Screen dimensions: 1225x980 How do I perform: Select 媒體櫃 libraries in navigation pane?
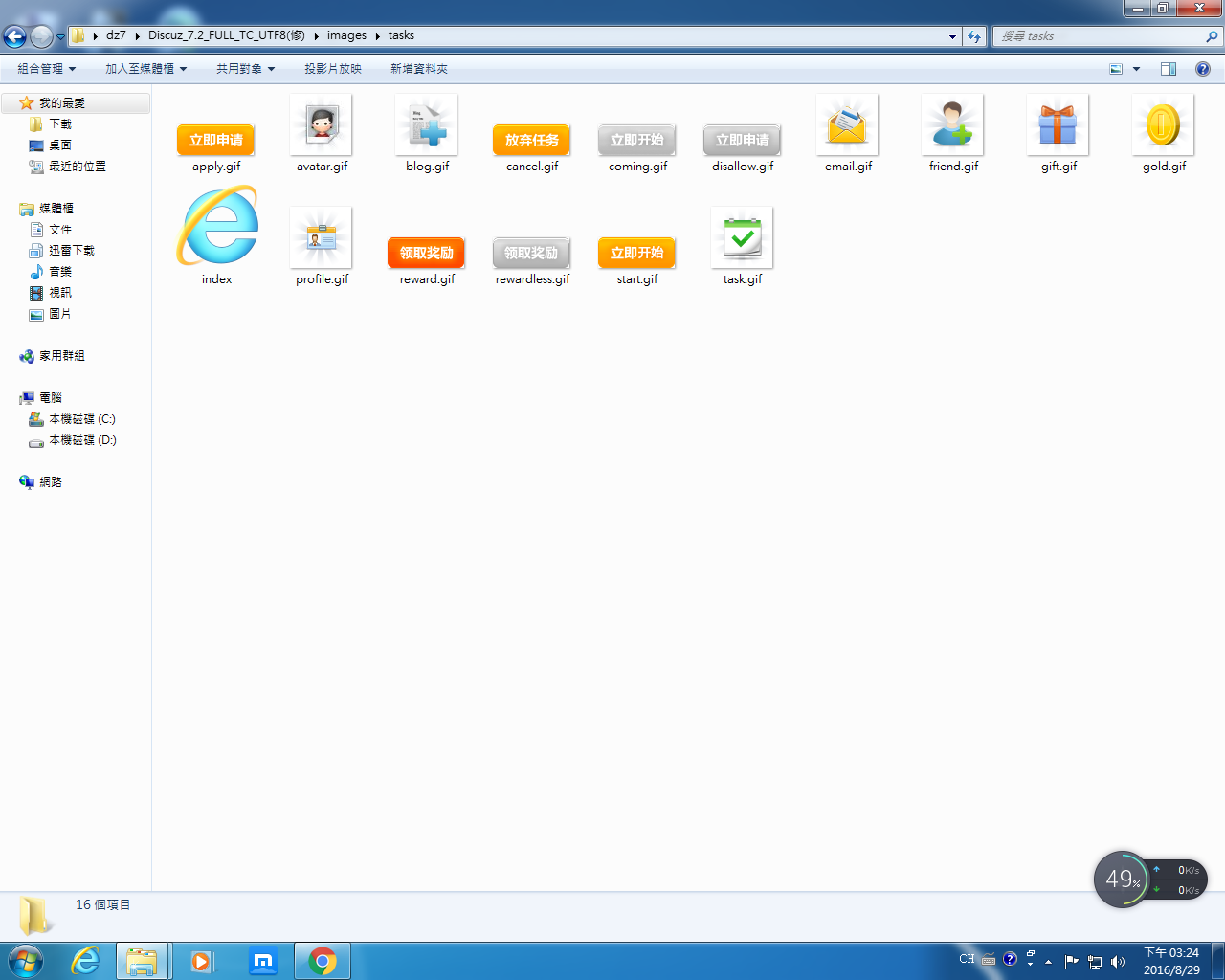tap(56, 209)
